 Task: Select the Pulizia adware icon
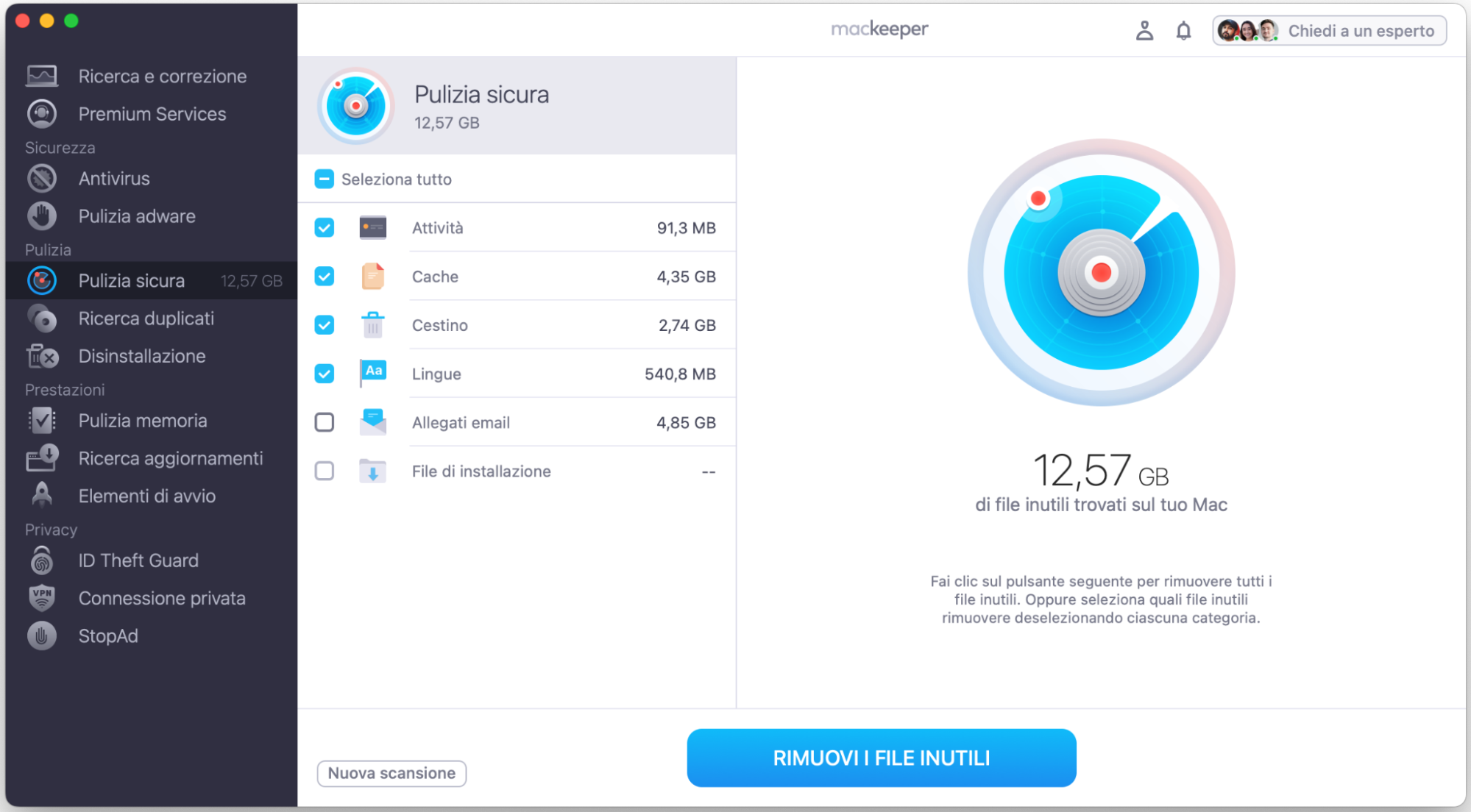(x=42, y=216)
